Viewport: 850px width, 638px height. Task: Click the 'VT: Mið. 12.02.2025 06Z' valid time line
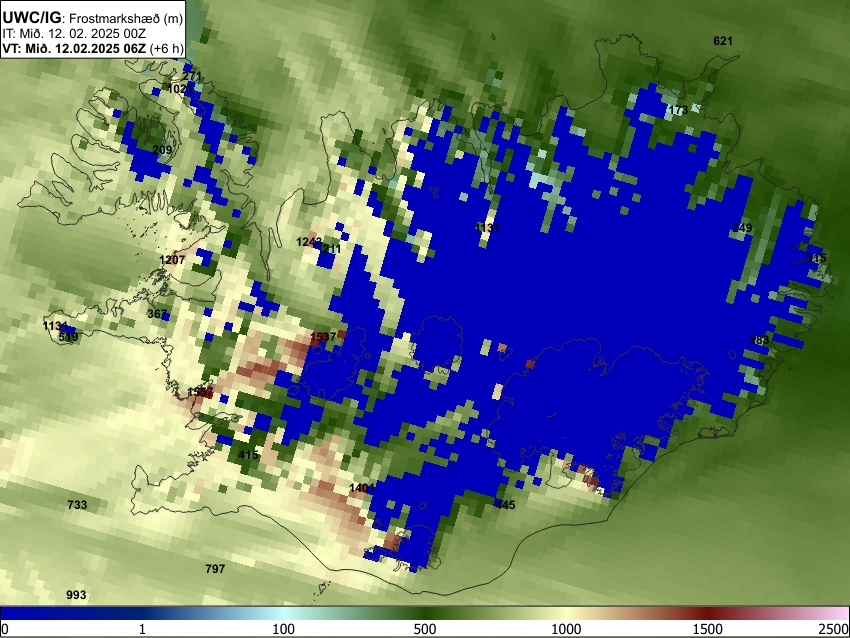click(x=74, y=48)
